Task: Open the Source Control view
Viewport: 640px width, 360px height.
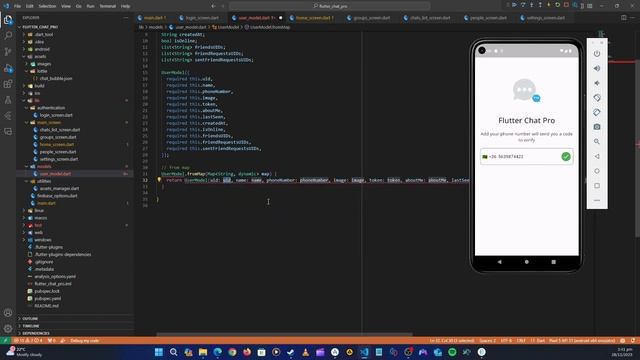Action: pyautogui.click(x=8, y=52)
